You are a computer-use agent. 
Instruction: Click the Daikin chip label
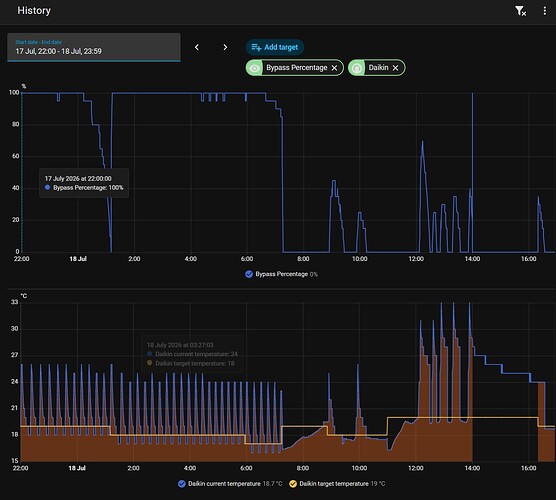(378, 68)
